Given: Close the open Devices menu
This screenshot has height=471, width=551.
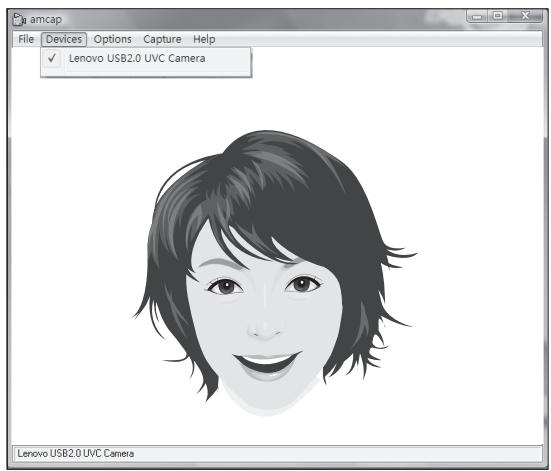Looking at the screenshot, I should (x=64, y=39).
